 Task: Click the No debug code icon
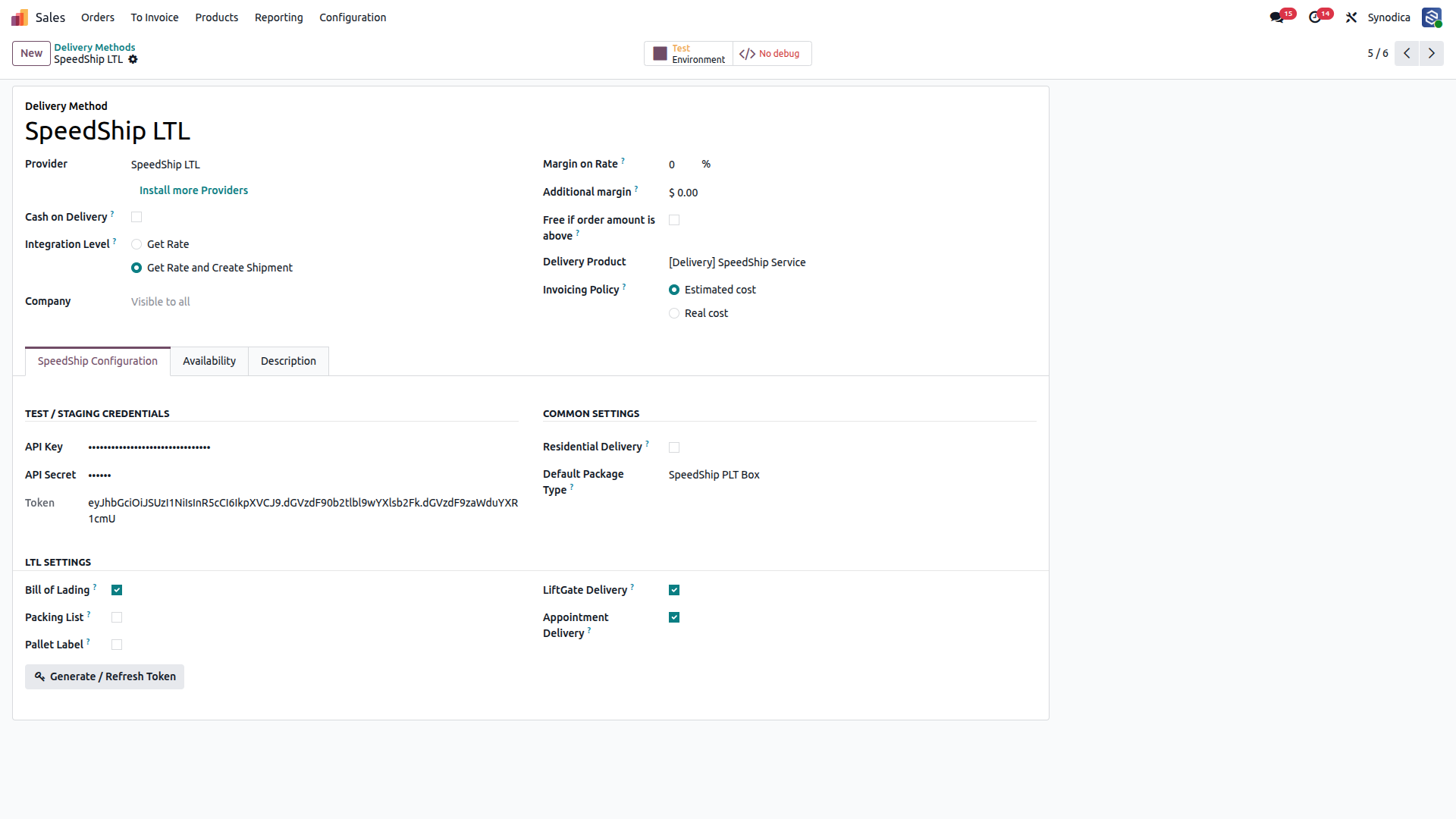coord(747,54)
